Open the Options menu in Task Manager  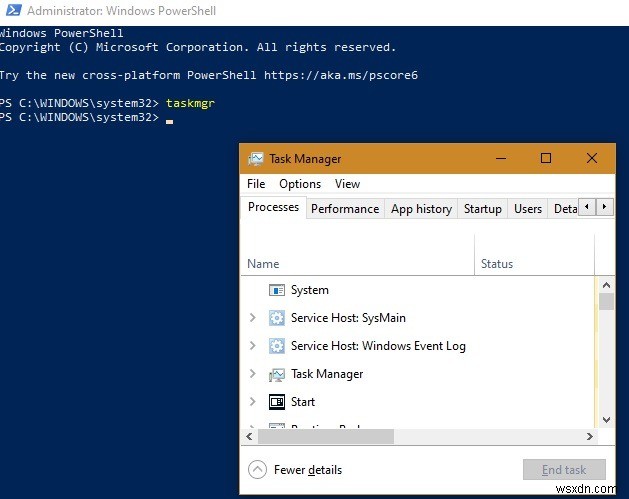click(300, 184)
